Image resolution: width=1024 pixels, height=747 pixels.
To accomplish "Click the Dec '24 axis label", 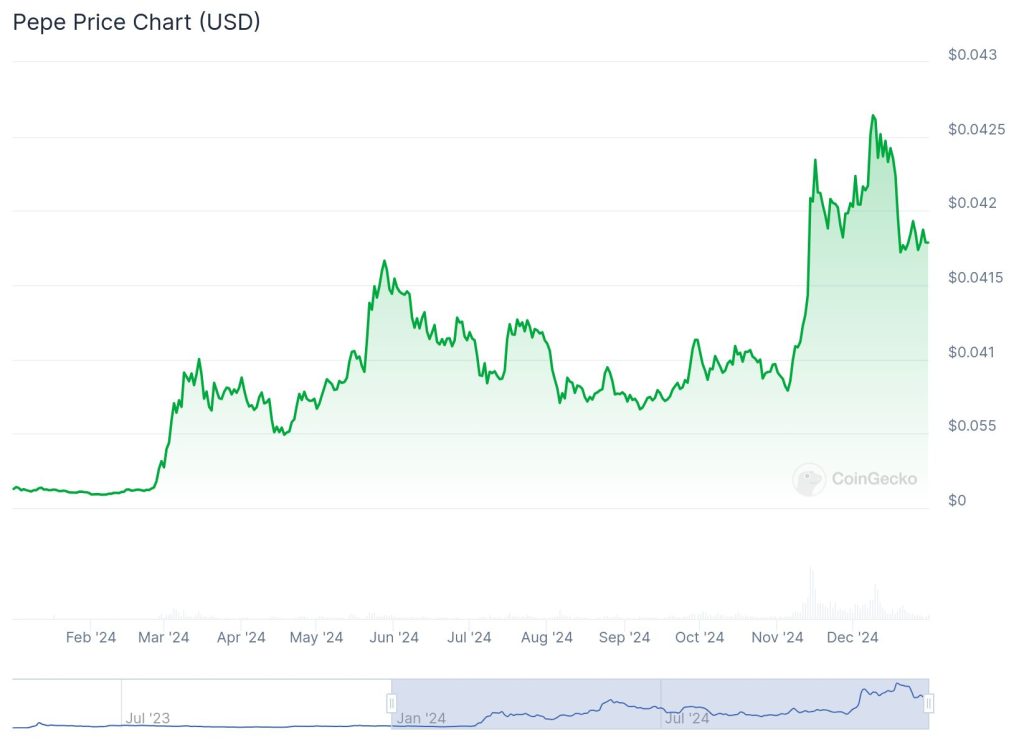I will pyautogui.click(x=852, y=637).
